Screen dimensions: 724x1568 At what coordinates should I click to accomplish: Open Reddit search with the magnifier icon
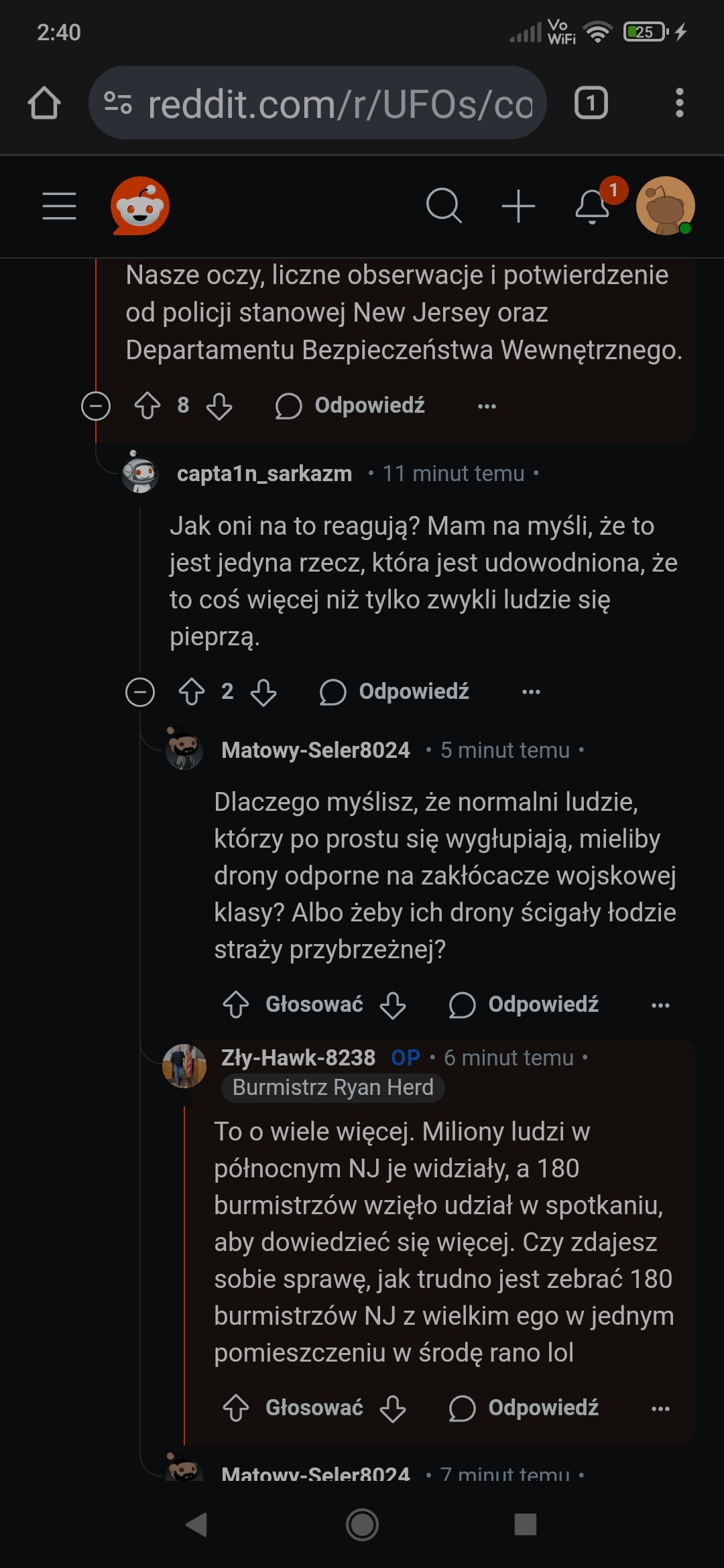point(444,206)
